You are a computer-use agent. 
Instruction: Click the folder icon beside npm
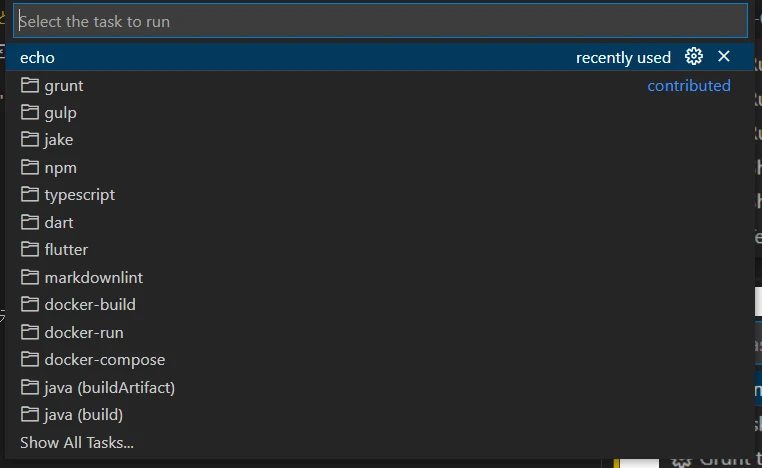[x=30, y=167]
